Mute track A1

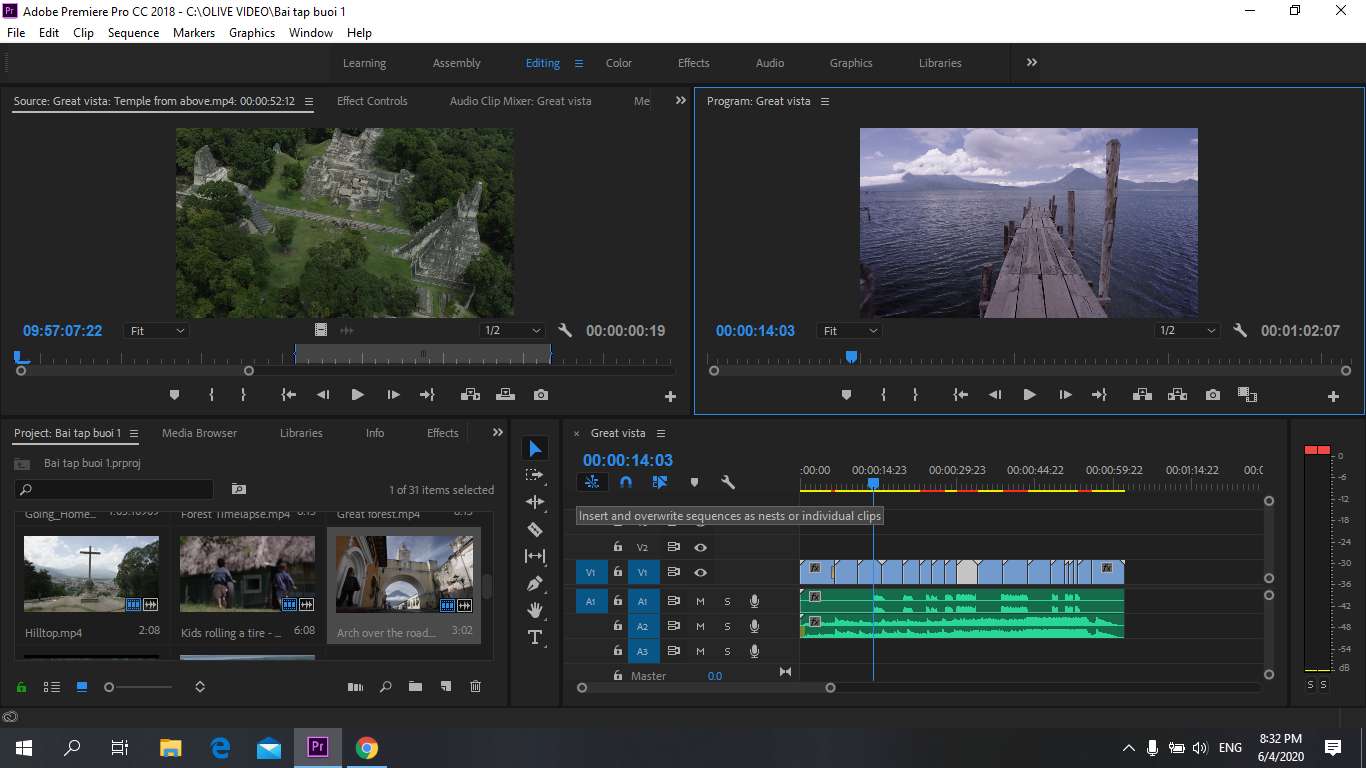click(701, 601)
